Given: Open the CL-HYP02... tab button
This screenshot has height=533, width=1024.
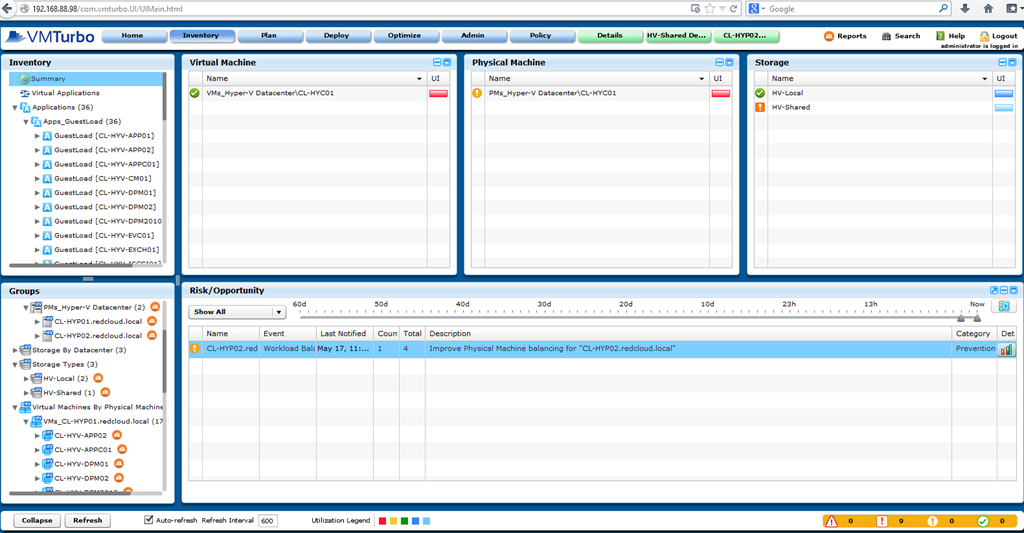Looking at the screenshot, I should [745, 36].
